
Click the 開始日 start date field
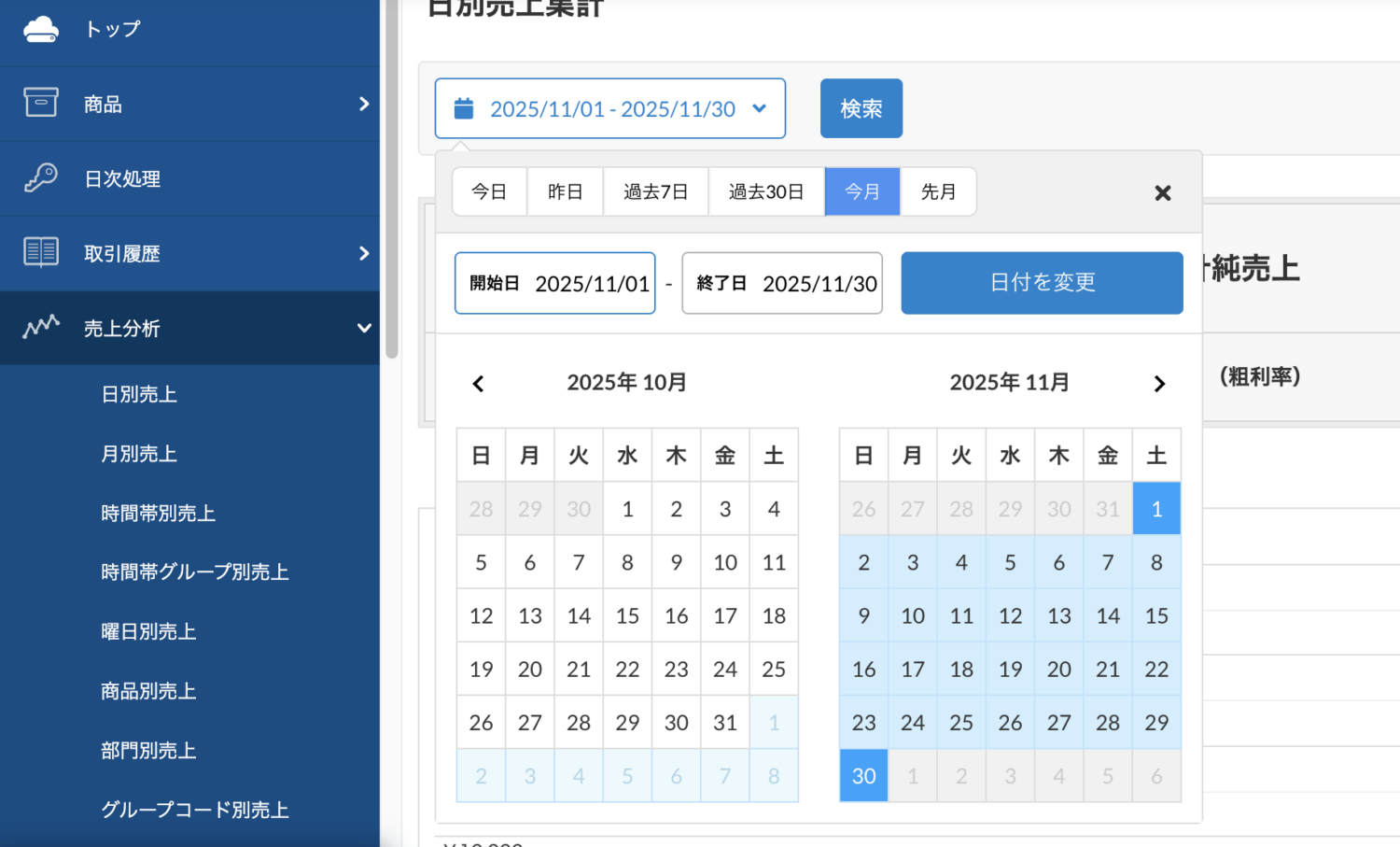pos(554,283)
